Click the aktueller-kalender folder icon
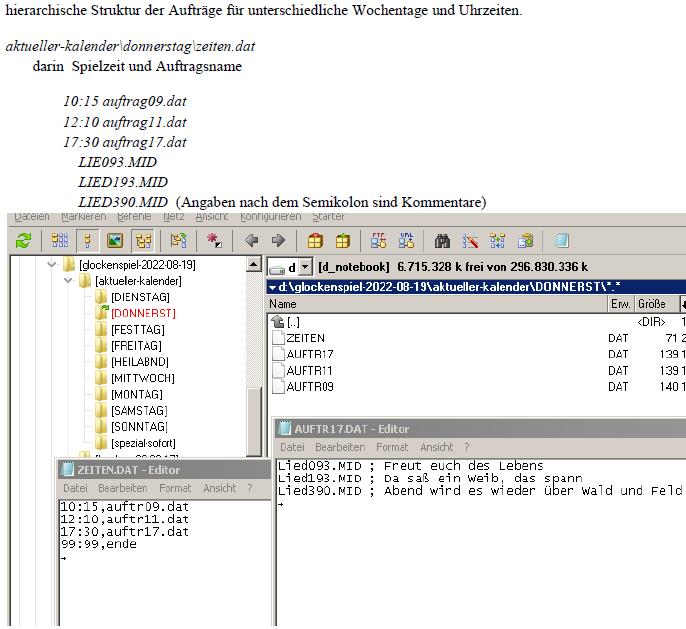Viewport: 686px width, 629px height. click(x=85, y=281)
